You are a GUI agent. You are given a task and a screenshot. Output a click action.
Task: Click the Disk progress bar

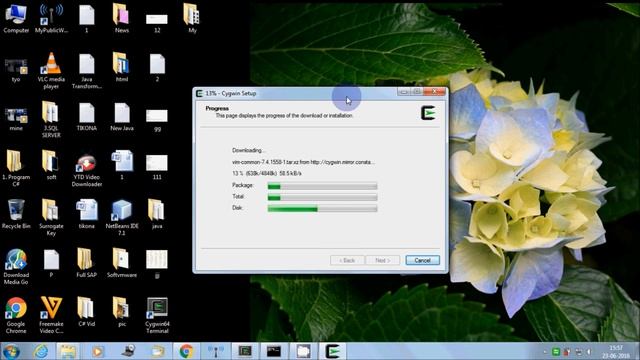coord(322,209)
